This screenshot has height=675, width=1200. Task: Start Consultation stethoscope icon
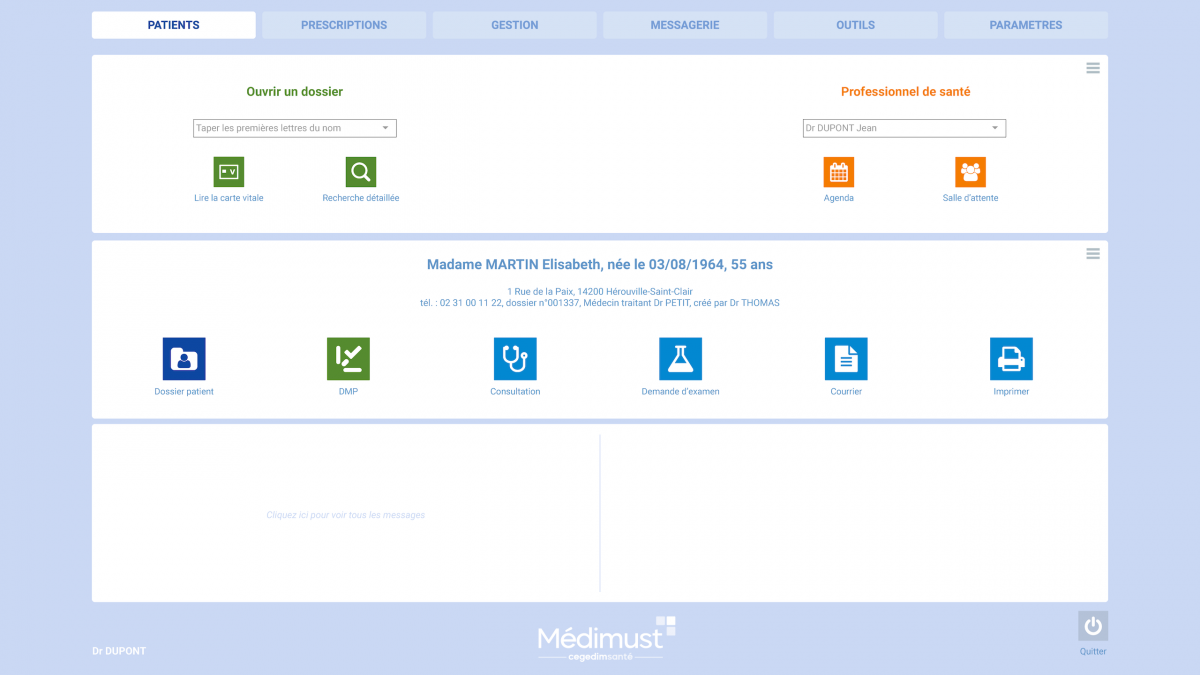(515, 359)
